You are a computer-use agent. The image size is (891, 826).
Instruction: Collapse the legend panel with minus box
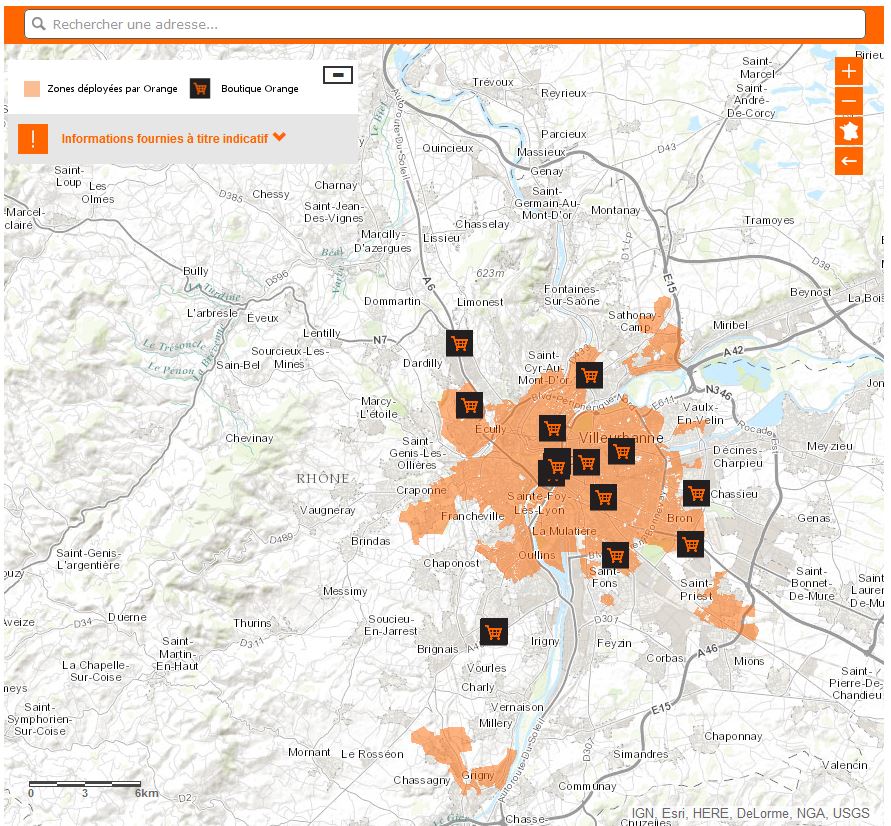[x=338, y=74]
